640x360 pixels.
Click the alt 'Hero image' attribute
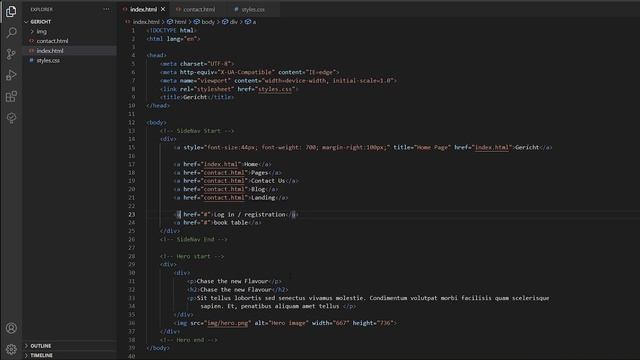click(x=281, y=323)
